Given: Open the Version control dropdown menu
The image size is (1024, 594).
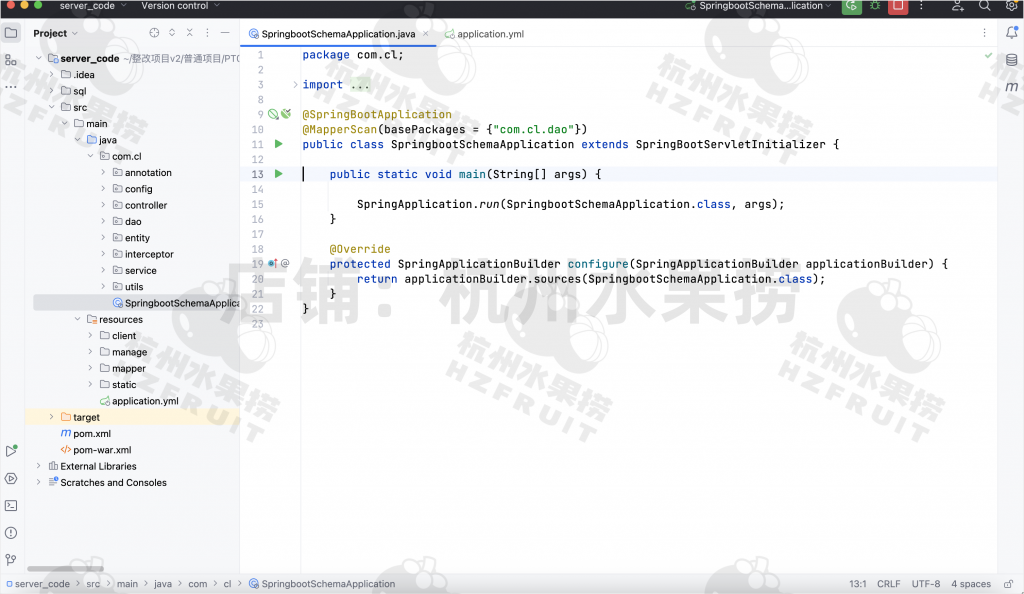Looking at the screenshot, I should tap(180, 6).
